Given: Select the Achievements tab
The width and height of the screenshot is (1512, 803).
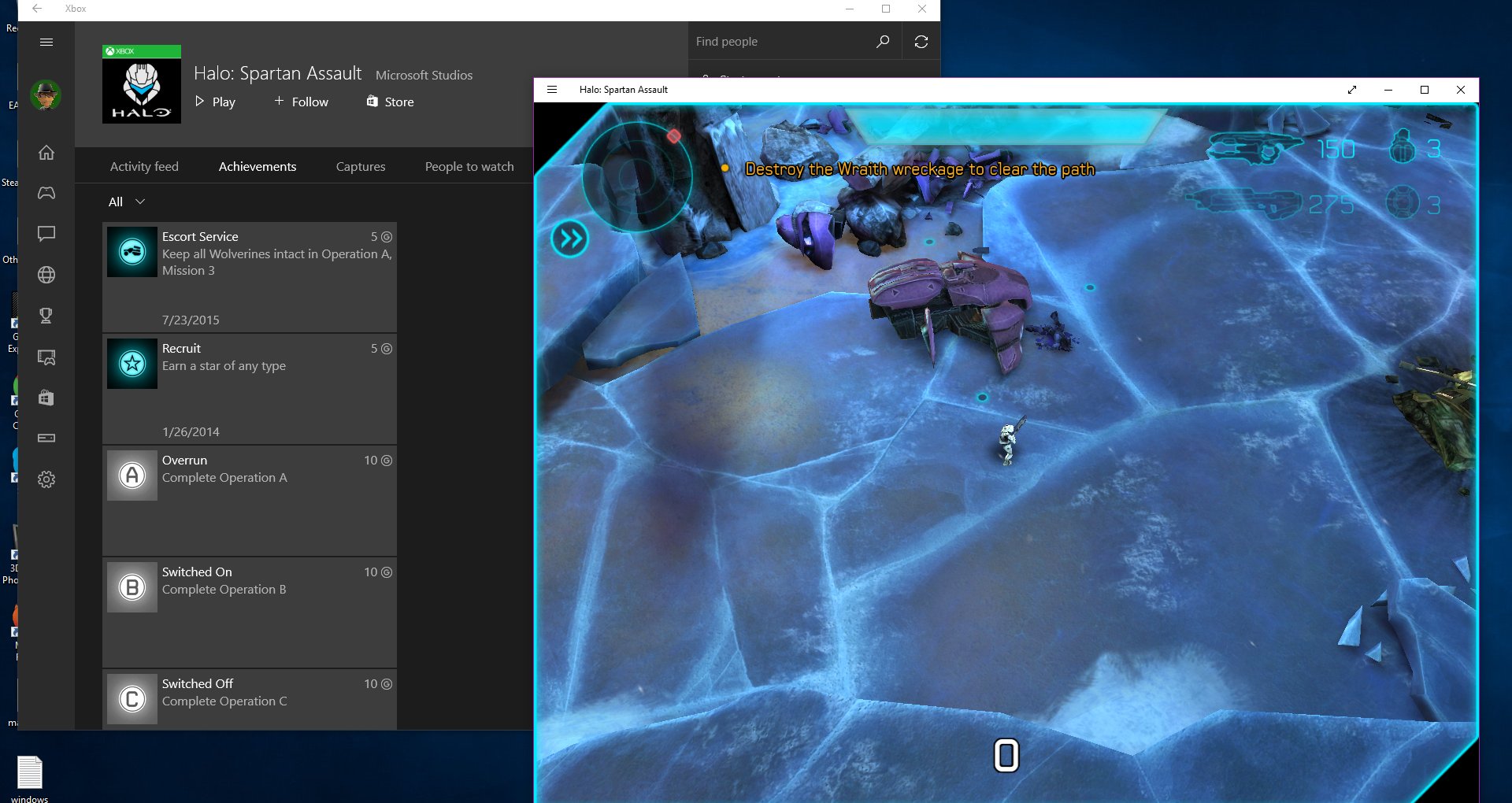Looking at the screenshot, I should pyautogui.click(x=258, y=166).
